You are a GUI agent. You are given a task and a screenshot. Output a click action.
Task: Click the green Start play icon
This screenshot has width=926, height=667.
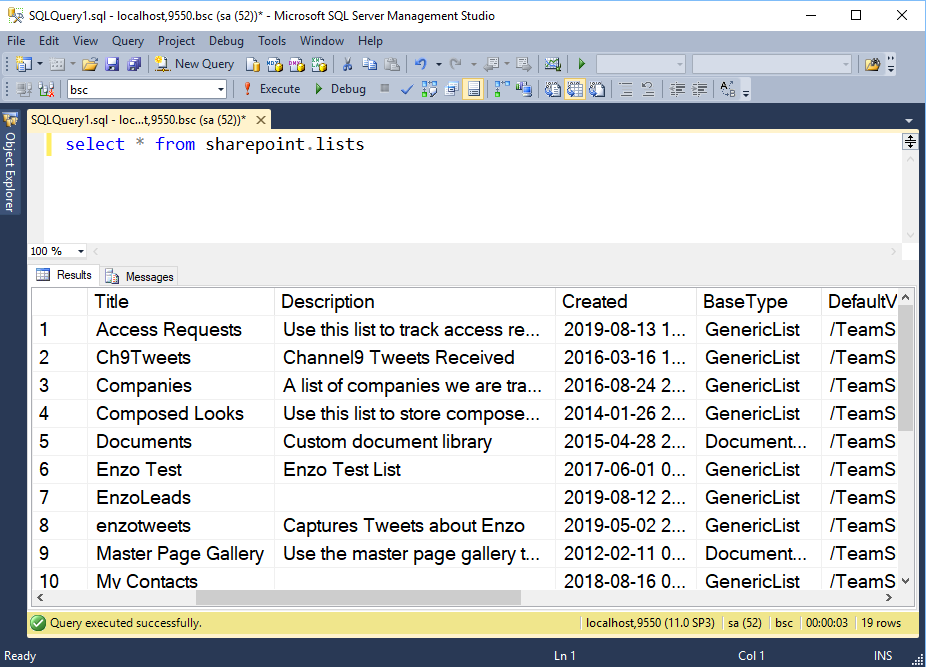(582, 64)
